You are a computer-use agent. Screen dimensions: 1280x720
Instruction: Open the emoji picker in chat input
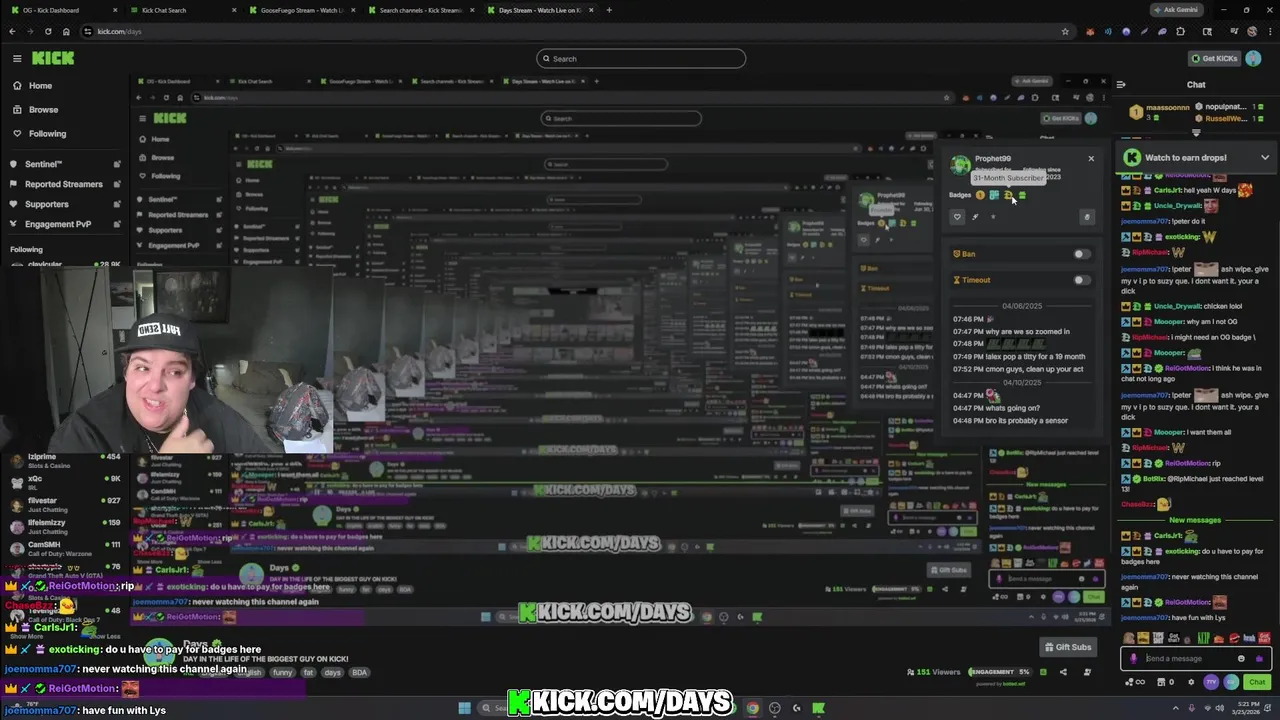point(1242,658)
